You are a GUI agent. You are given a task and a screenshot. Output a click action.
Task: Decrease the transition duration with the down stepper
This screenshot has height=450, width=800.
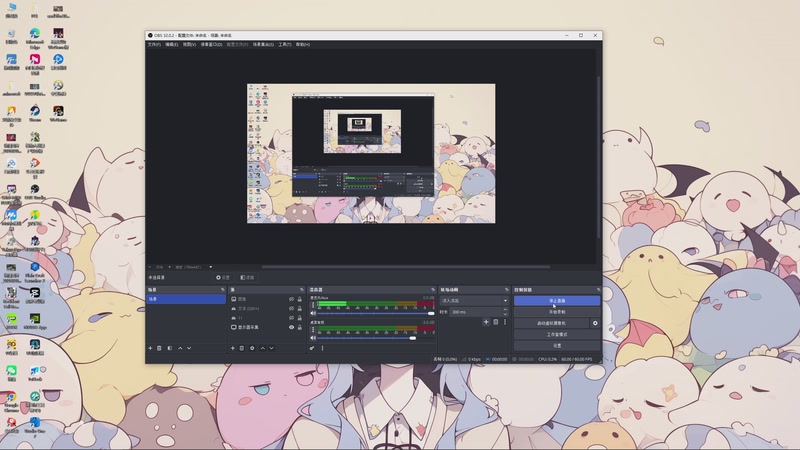(x=505, y=314)
